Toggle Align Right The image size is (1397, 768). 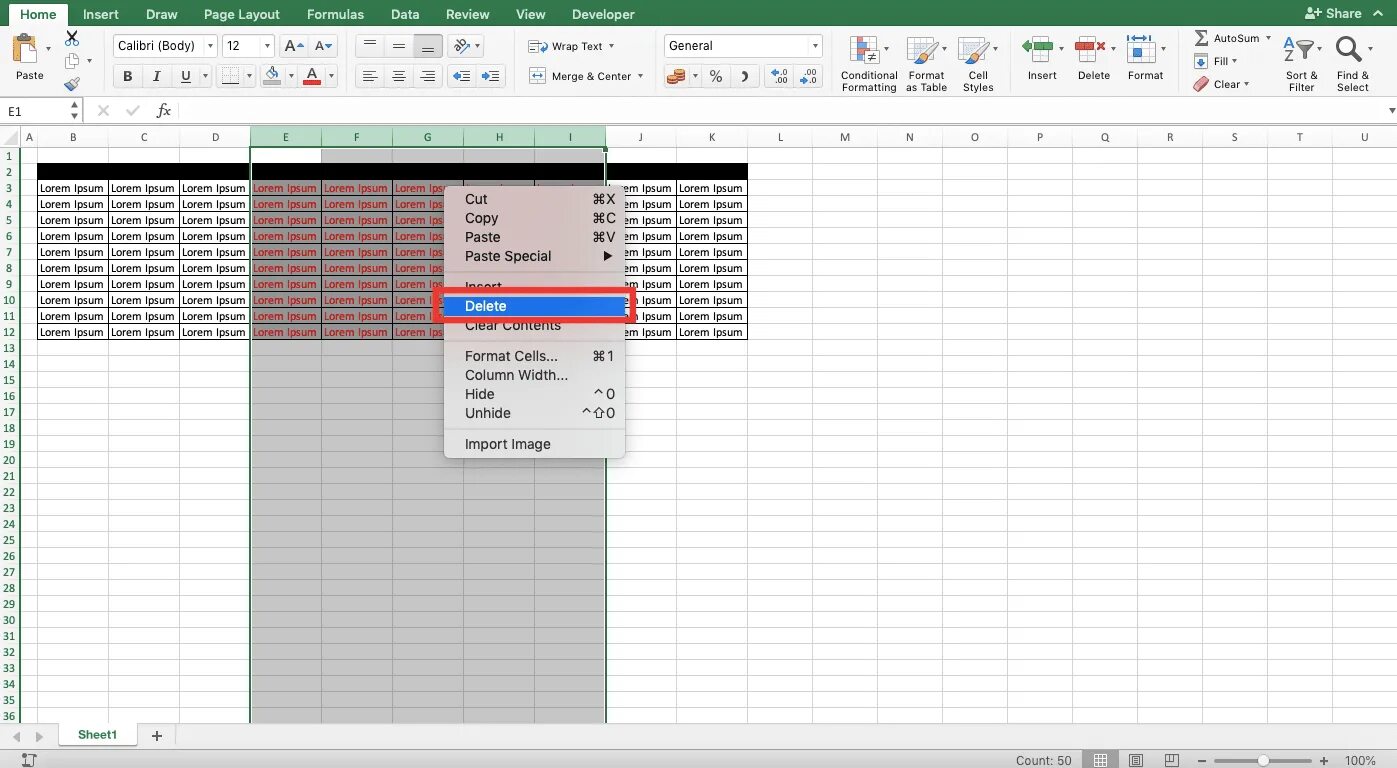[x=428, y=76]
